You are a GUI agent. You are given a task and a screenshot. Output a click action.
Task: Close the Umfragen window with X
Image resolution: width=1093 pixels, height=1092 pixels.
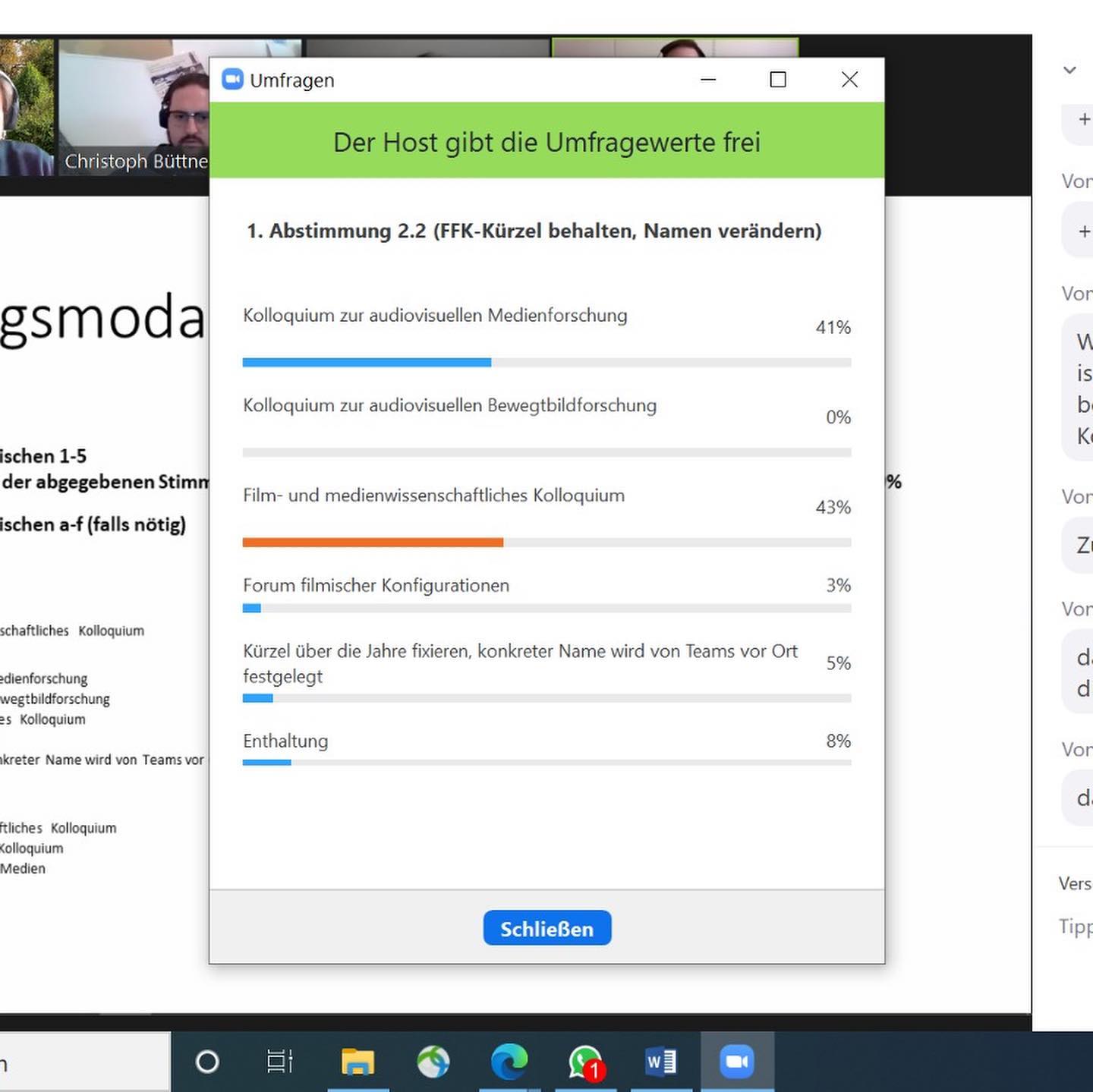tap(849, 80)
